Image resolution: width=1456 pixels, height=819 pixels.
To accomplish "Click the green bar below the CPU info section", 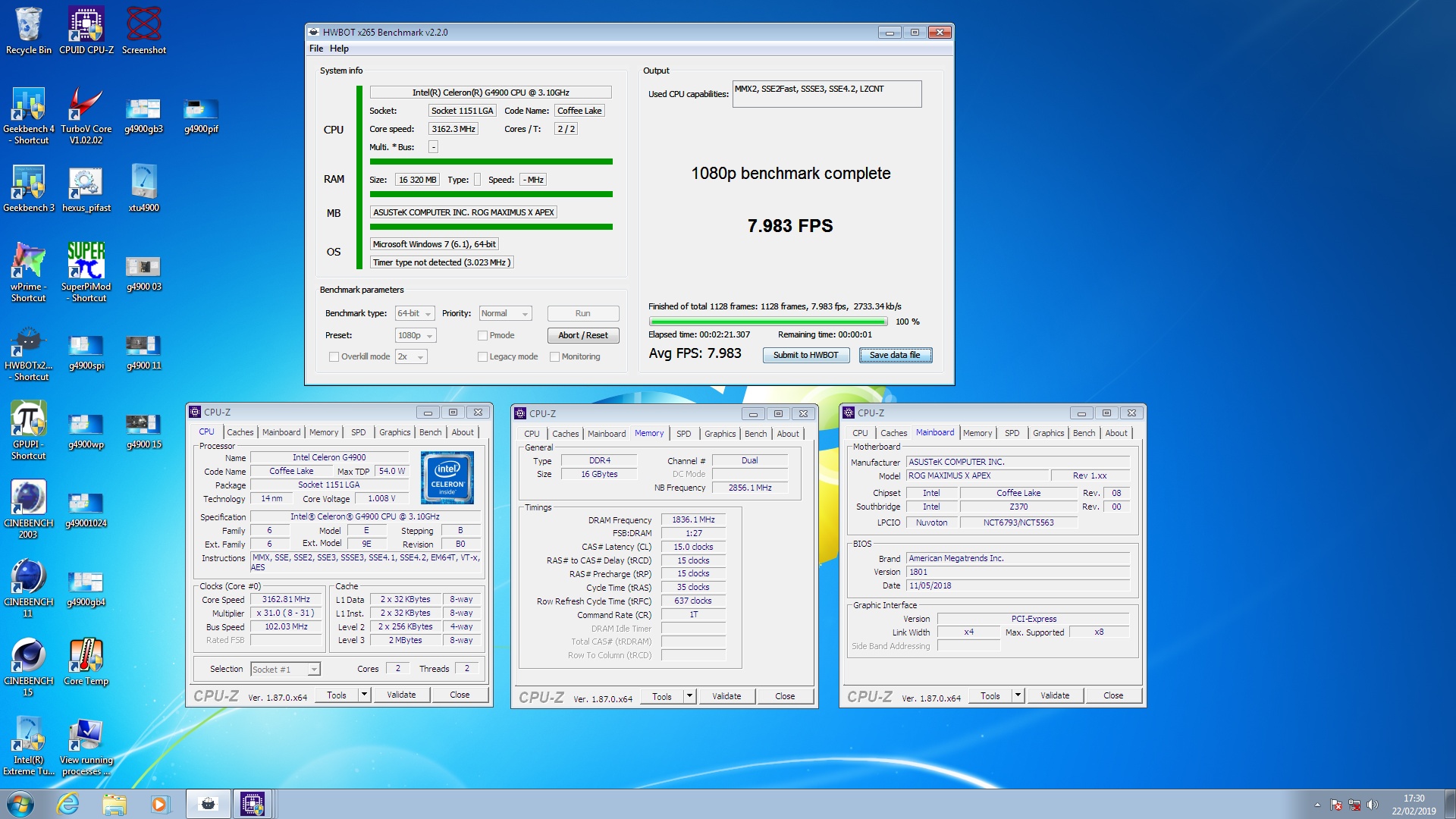I will pyautogui.click(x=491, y=162).
